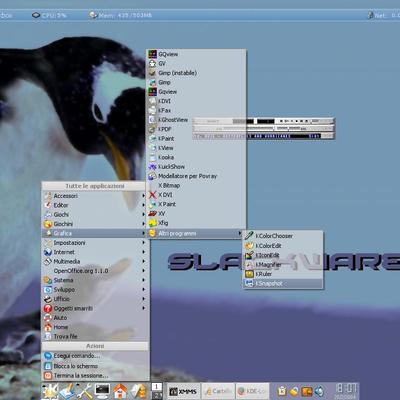400x400 pixels.
Task: Expand the Internet submenu arrow
Action: point(144,252)
